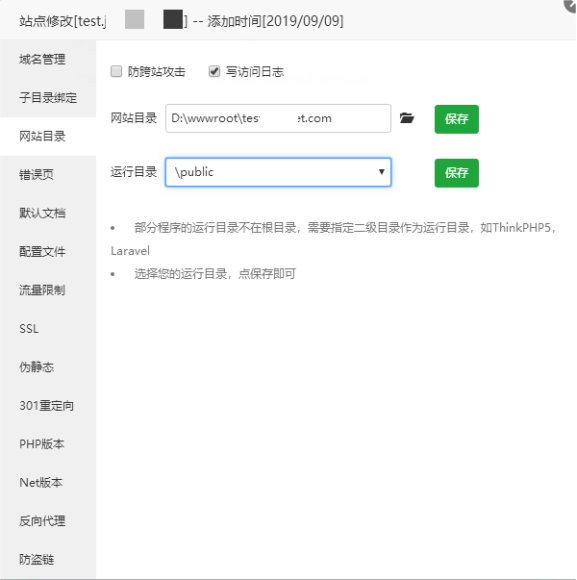This screenshot has width=577, height=580.
Task: Expand the 运行目录 dropdown
Action: pos(278,172)
